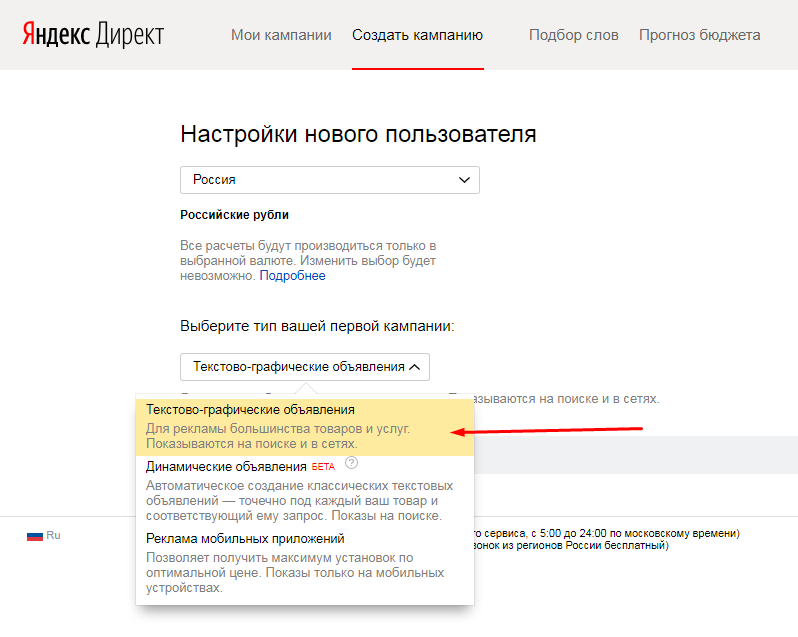This screenshot has width=798, height=637.
Task: Open the Россия country dropdown
Action: click(330, 180)
